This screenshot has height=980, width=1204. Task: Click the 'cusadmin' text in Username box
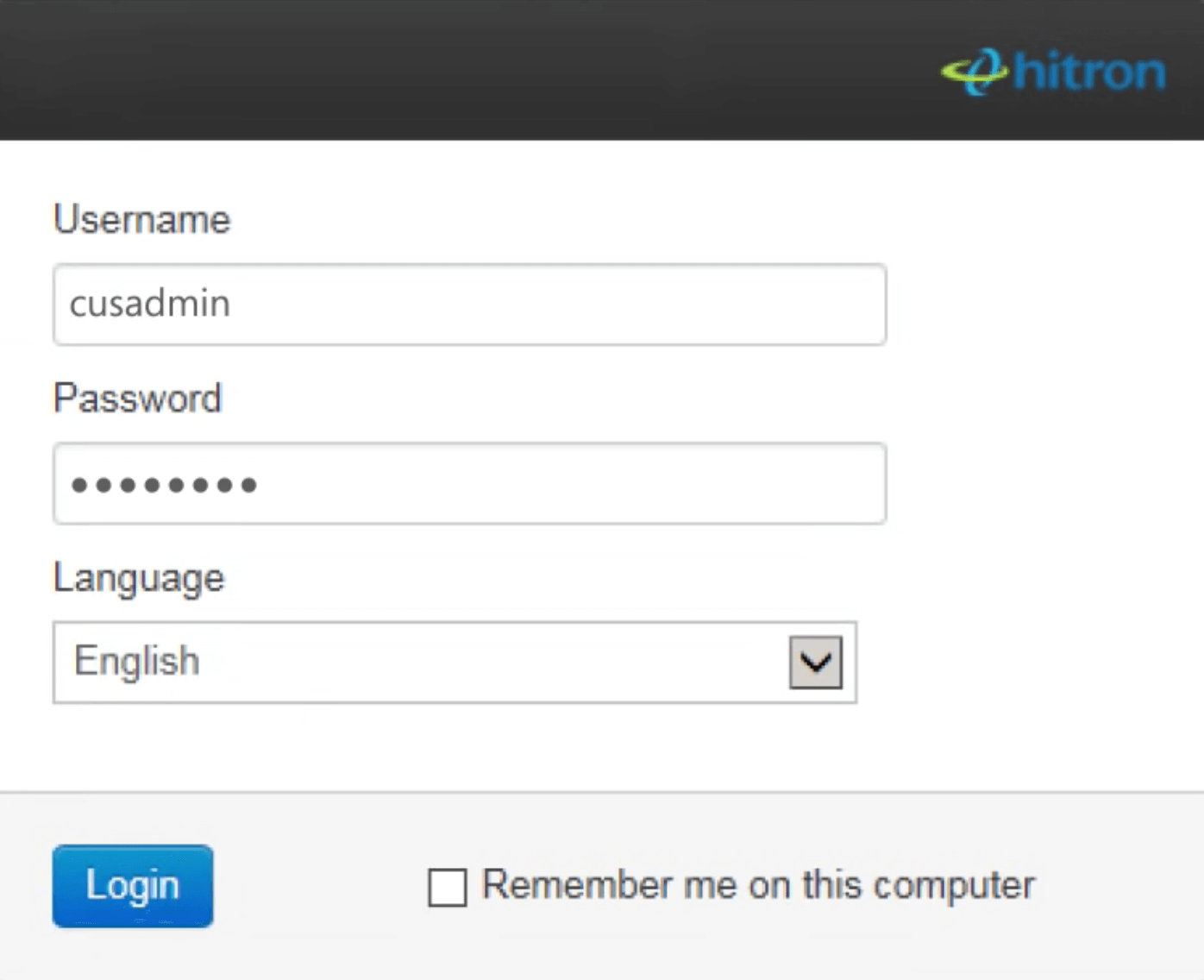tap(149, 305)
